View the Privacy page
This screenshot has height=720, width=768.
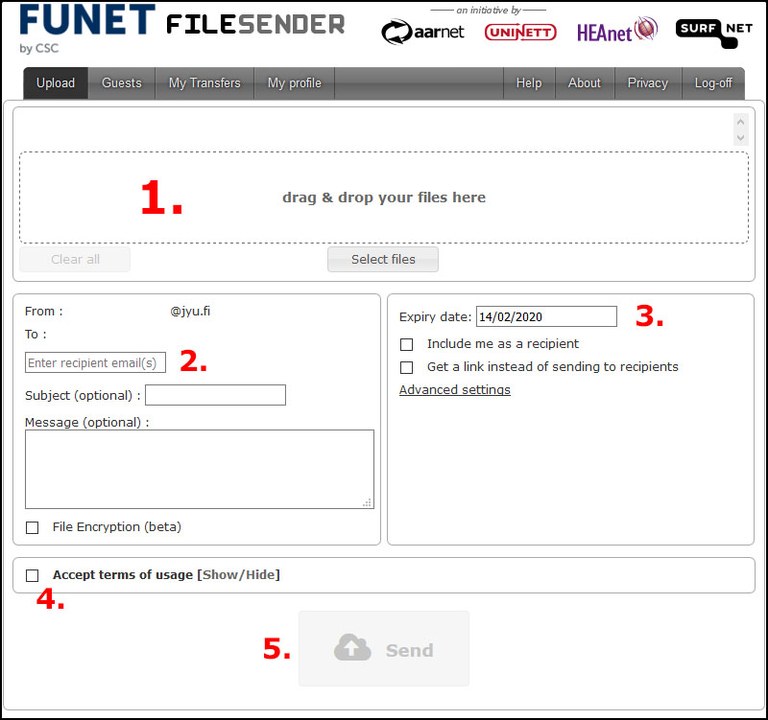648,83
